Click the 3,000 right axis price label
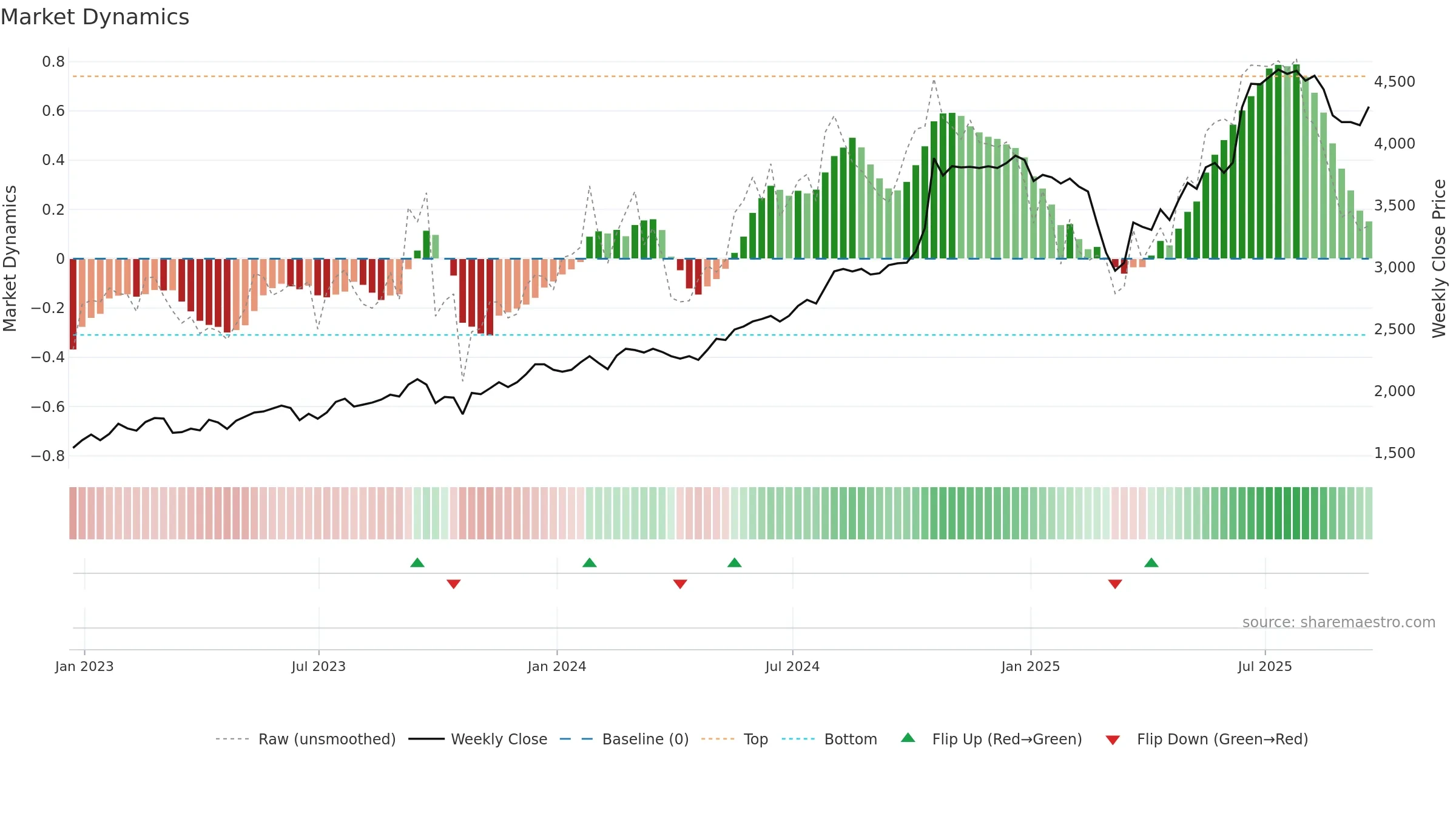Image resolution: width=1456 pixels, height=819 pixels. [1394, 268]
